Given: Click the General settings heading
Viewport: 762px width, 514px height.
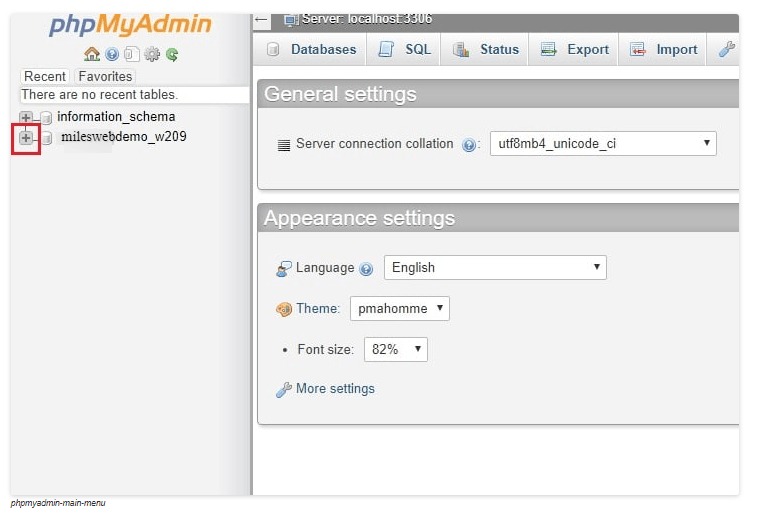Looking at the screenshot, I should coord(340,94).
